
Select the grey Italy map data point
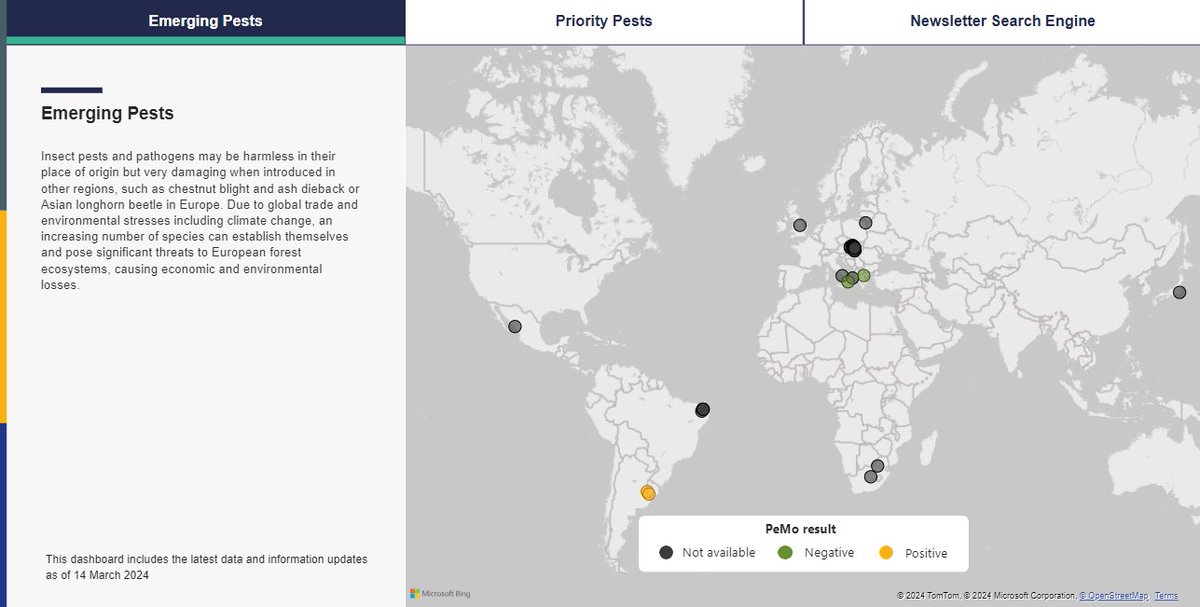(x=841, y=275)
